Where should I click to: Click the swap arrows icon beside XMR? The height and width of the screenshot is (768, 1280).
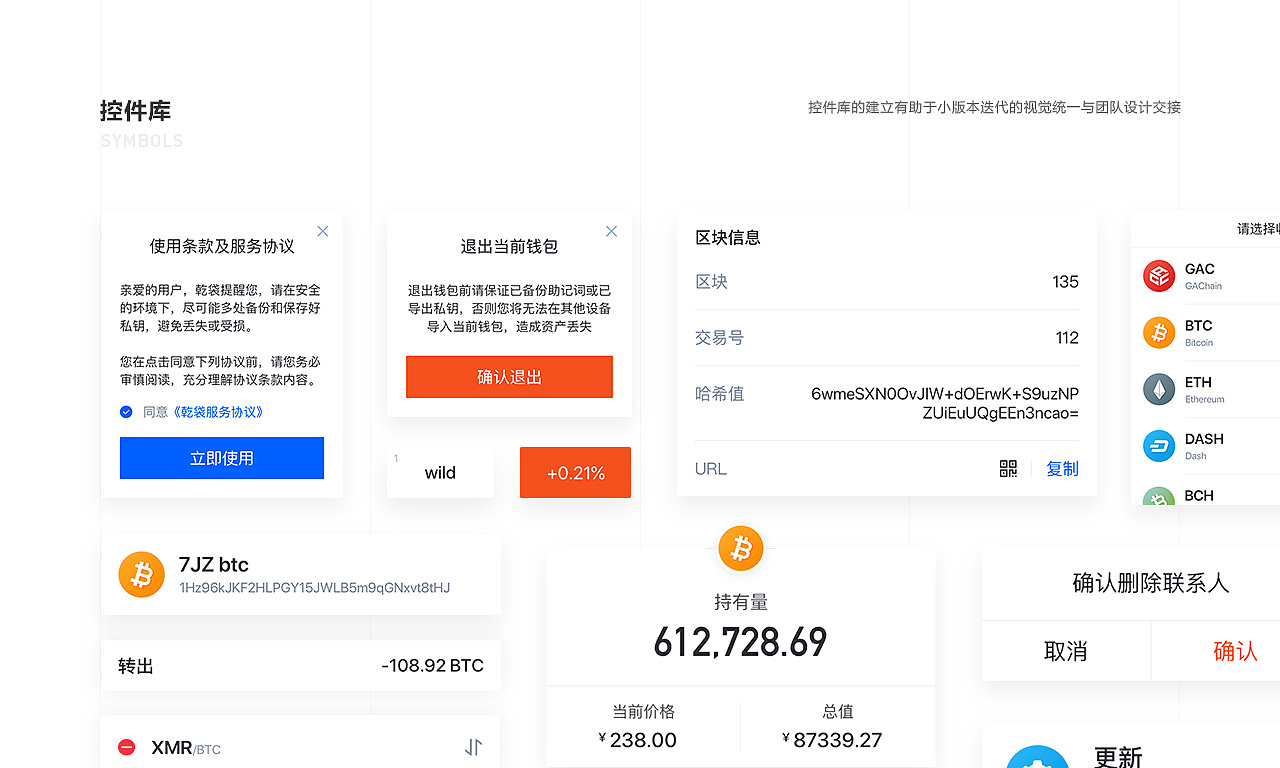pyautogui.click(x=474, y=747)
